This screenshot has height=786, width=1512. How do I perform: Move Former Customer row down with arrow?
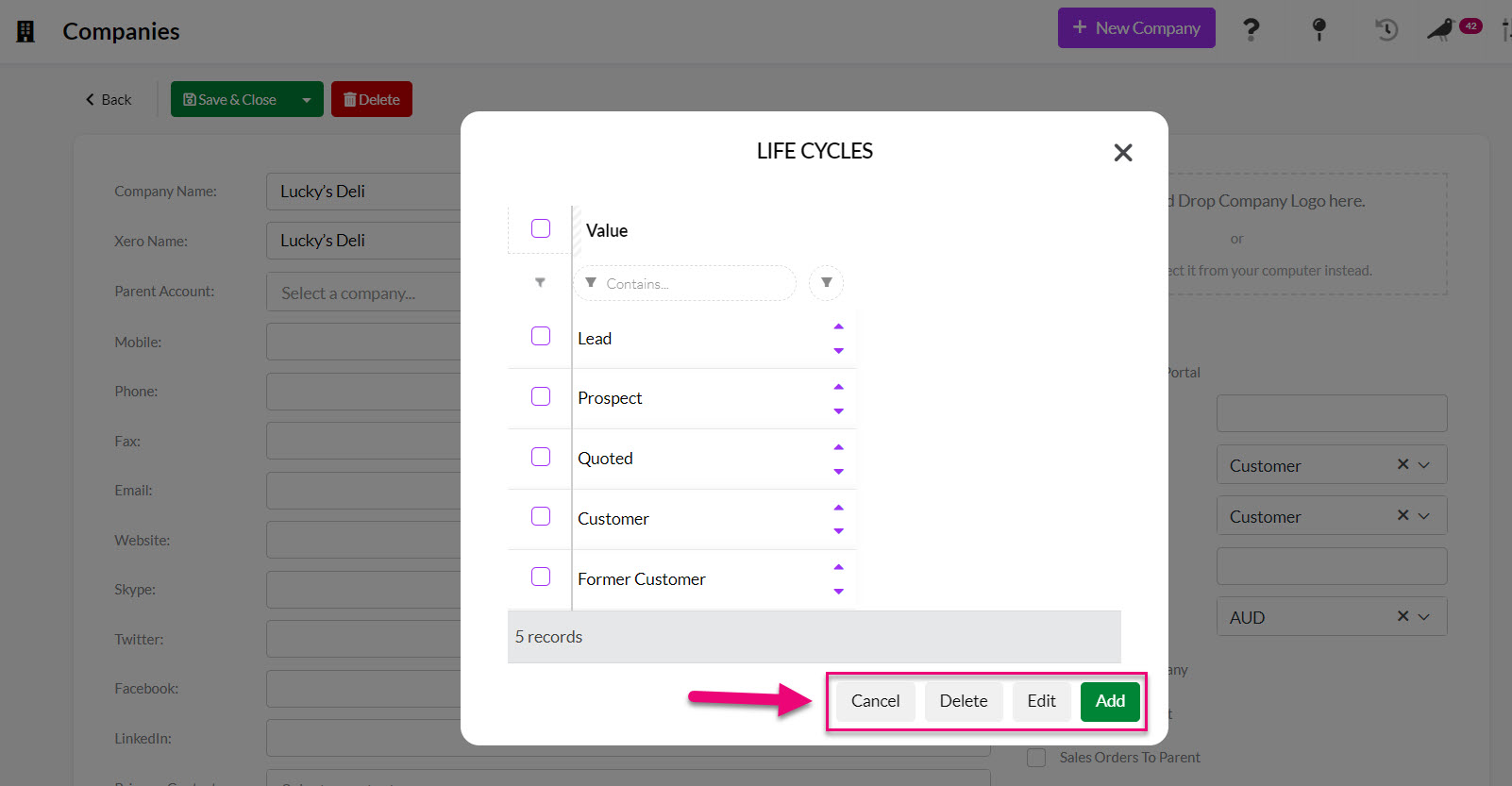pyautogui.click(x=838, y=592)
